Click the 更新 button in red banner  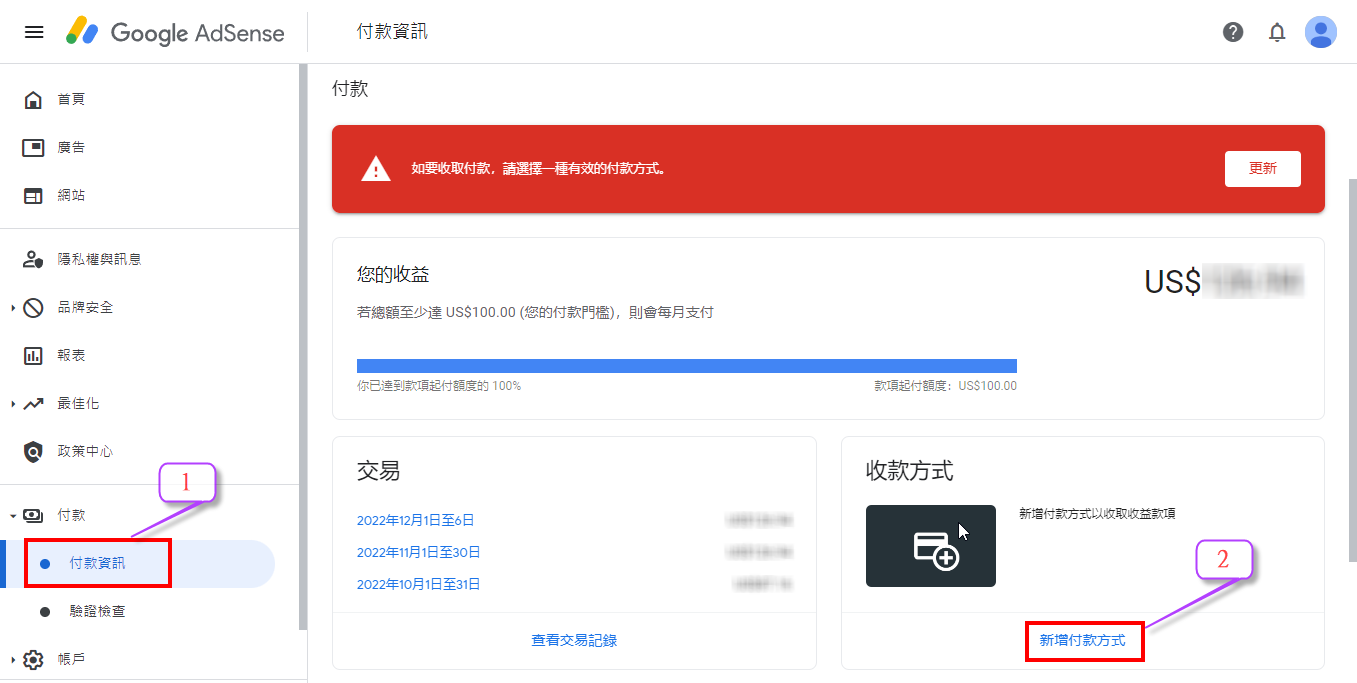[1262, 169]
